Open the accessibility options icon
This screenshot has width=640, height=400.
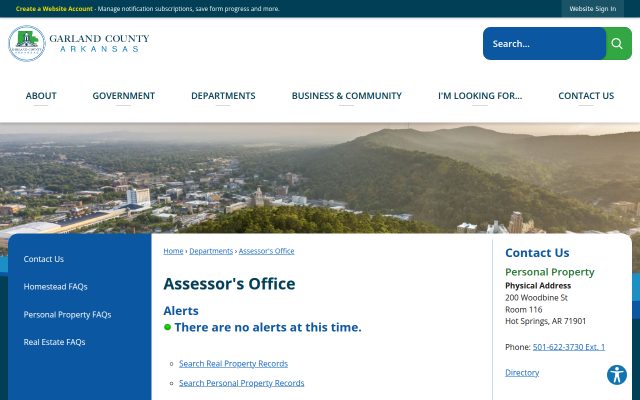(616, 375)
